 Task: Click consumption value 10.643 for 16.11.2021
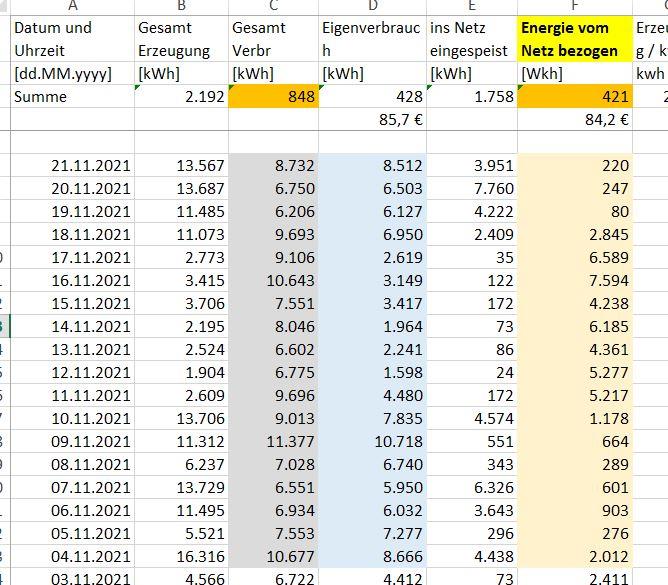274,280
